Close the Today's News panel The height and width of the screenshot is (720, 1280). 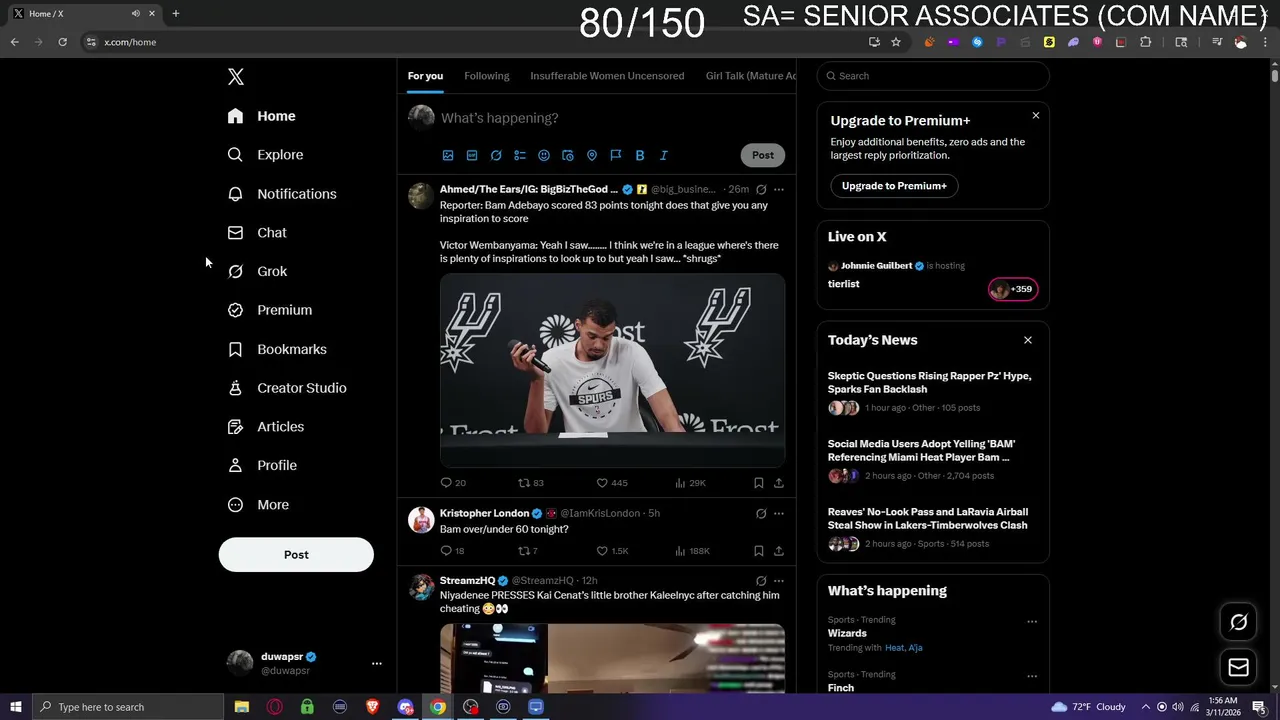(x=1028, y=340)
